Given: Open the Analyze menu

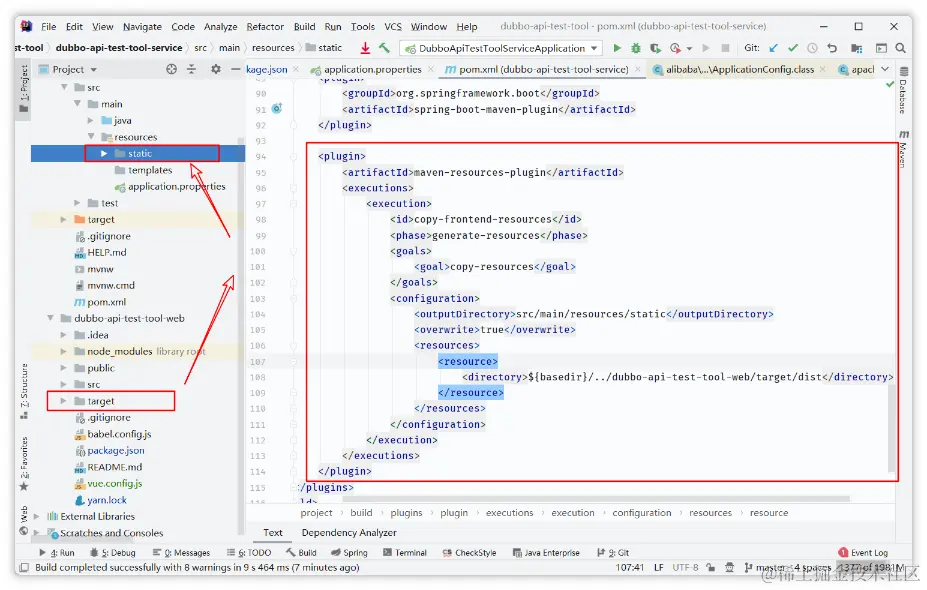Looking at the screenshot, I should point(221,27).
